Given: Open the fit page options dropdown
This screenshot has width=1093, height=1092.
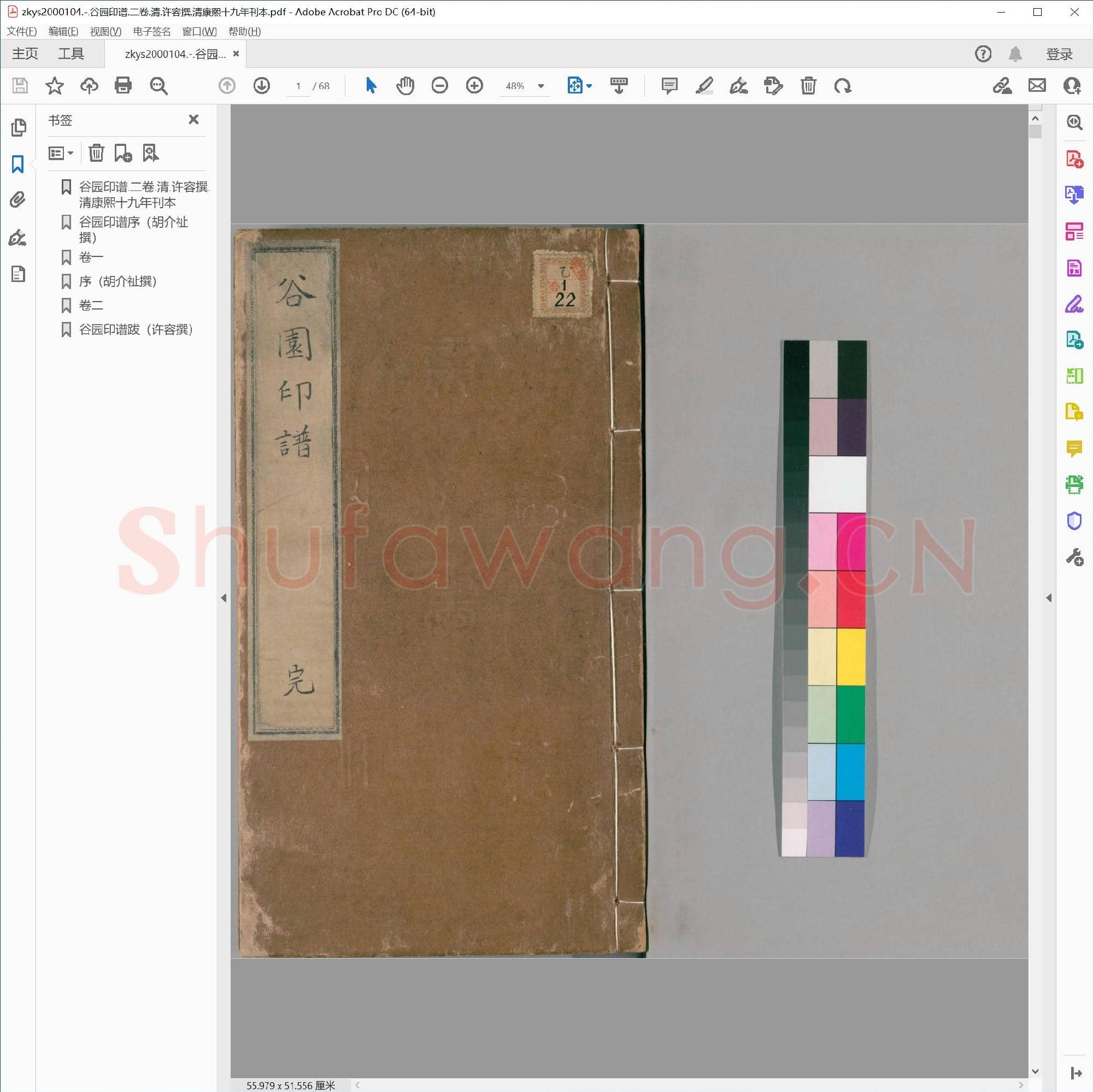Looking at the screenshot, I should 590,86.
